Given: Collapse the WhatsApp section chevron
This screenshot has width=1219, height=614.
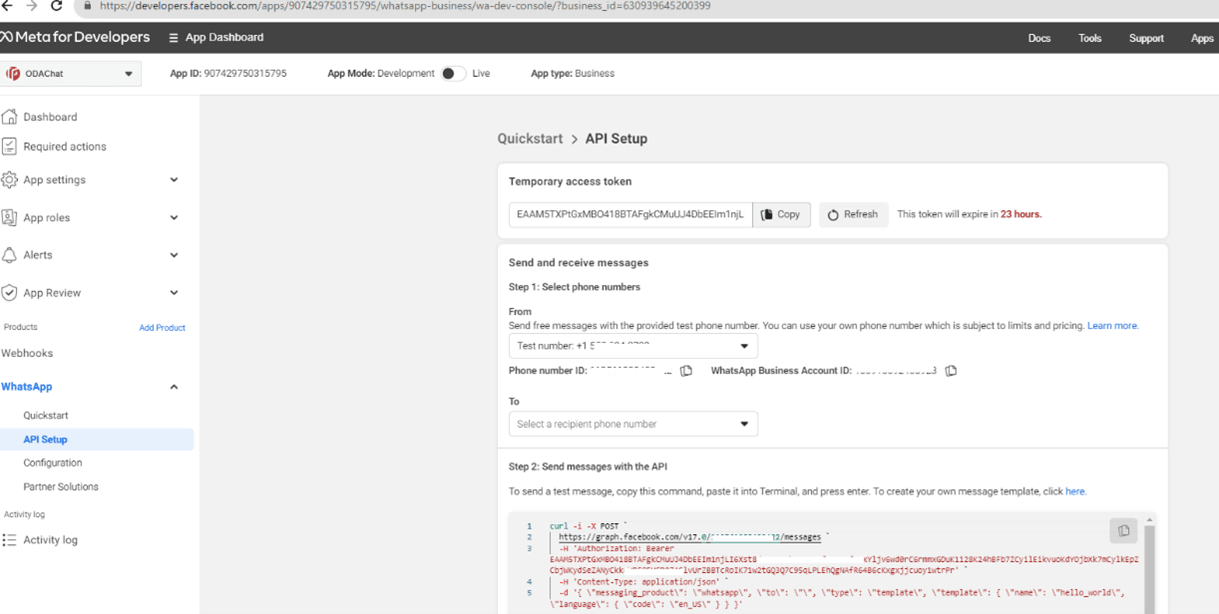Looking at the screenshot, I should (174, 387).
